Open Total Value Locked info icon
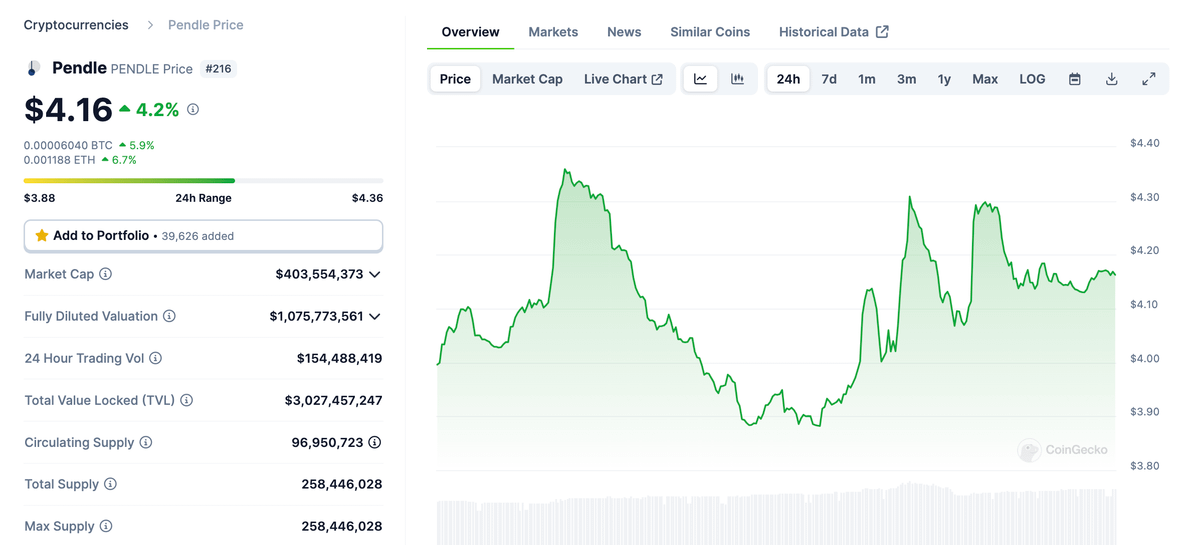Screen dimensions: 1200x545 point(187,400)
